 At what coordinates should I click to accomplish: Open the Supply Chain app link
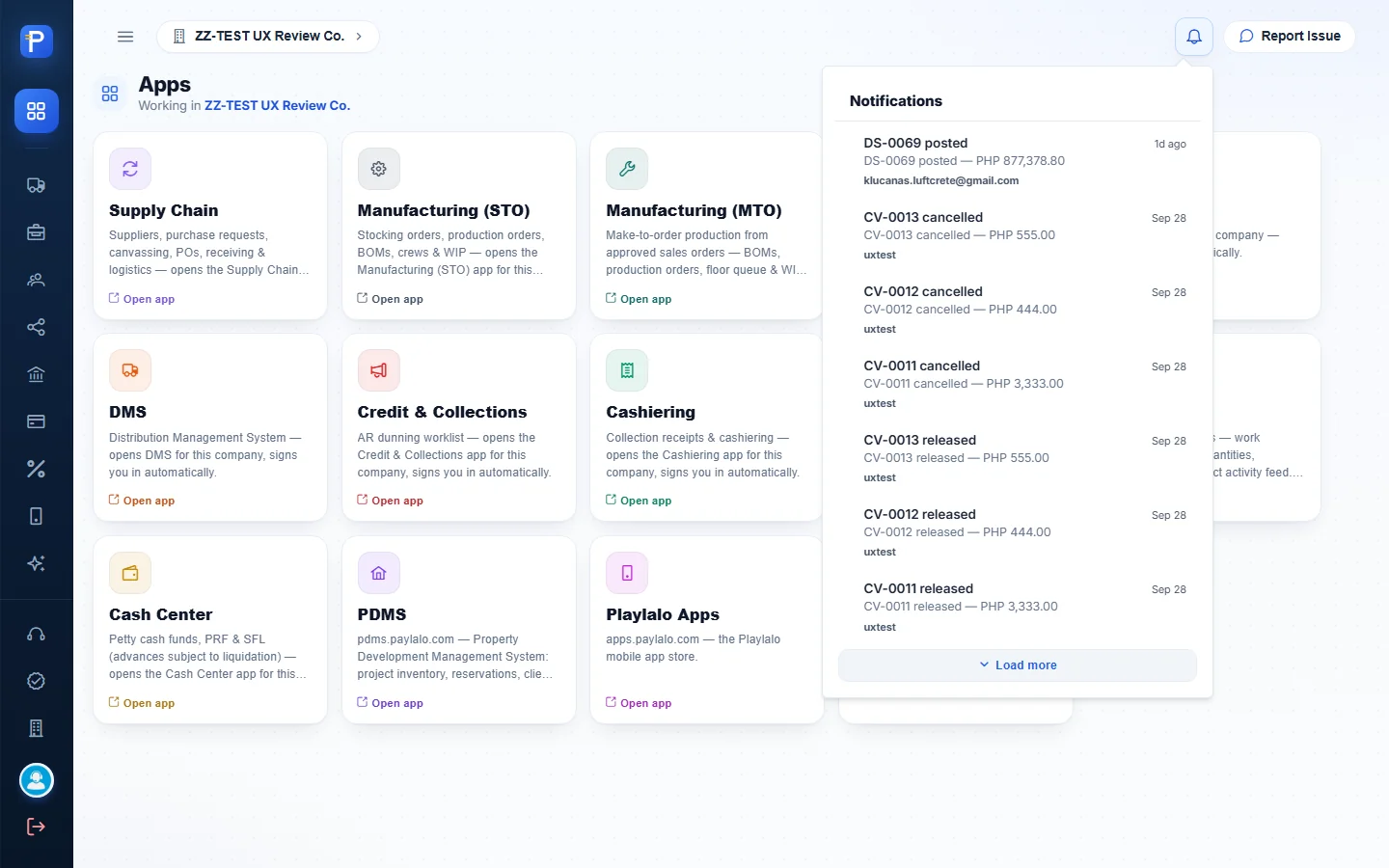coord(142,299)
